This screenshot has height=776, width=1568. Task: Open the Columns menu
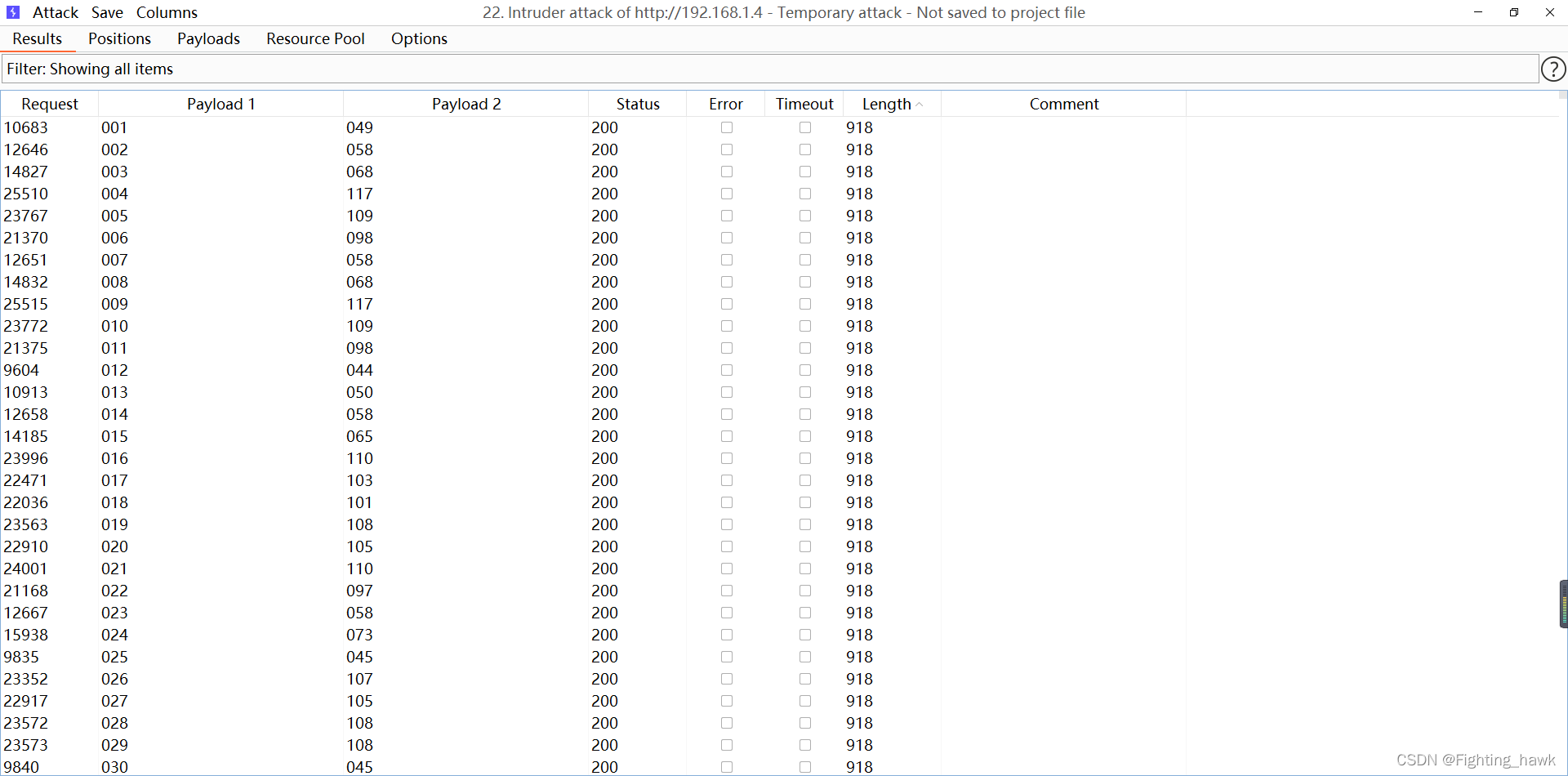click(x=167, y=12)
